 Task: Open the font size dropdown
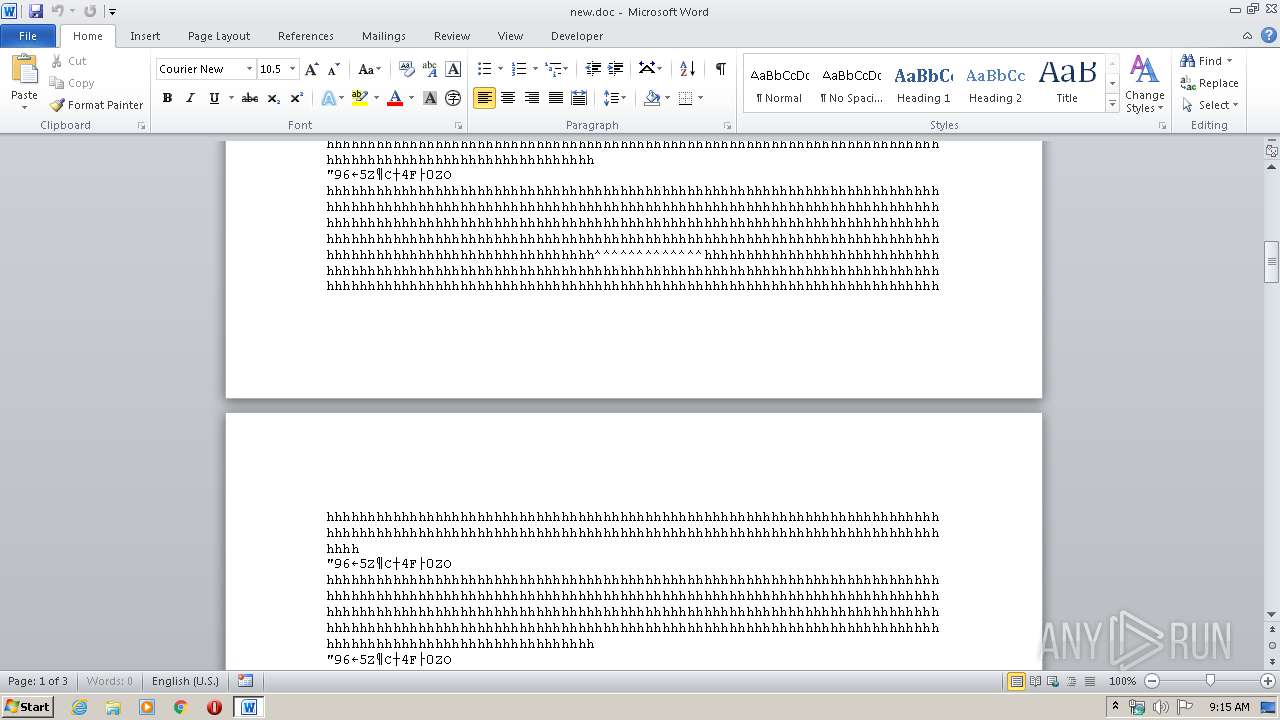(x=292, y=69)
